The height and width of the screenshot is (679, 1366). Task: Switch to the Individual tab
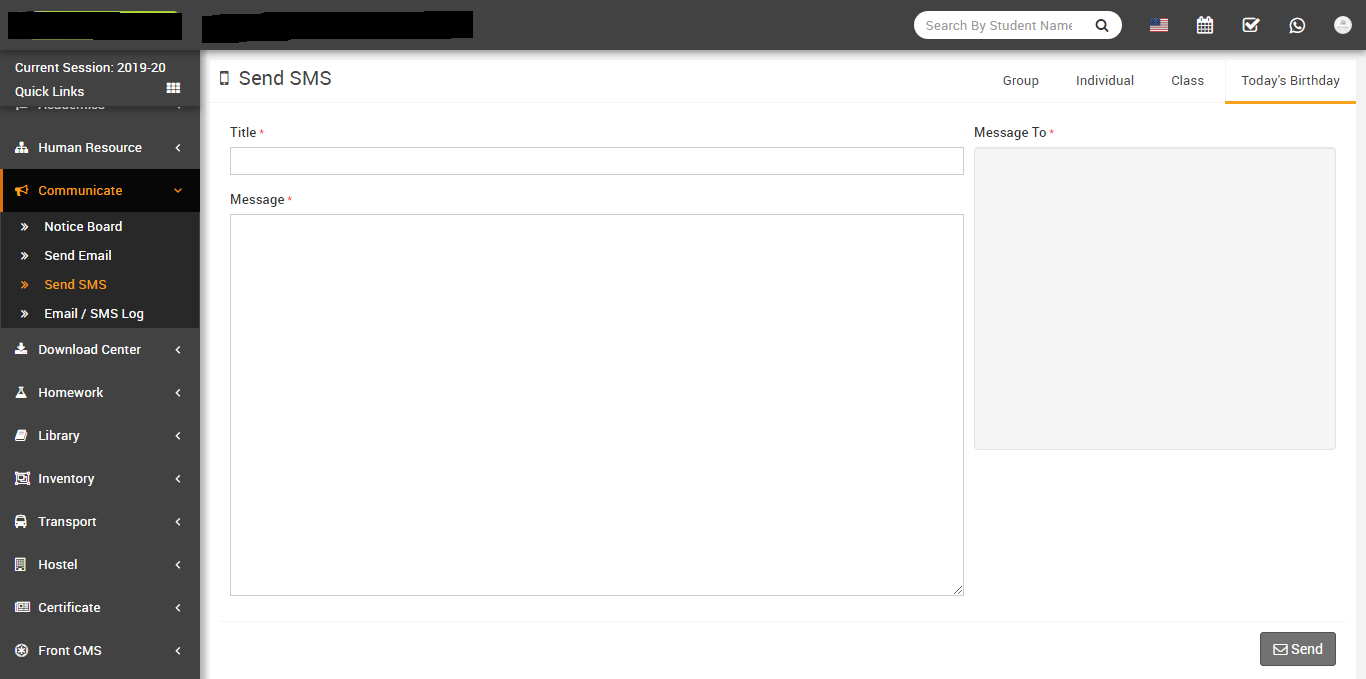click(x=1104, y=81)
